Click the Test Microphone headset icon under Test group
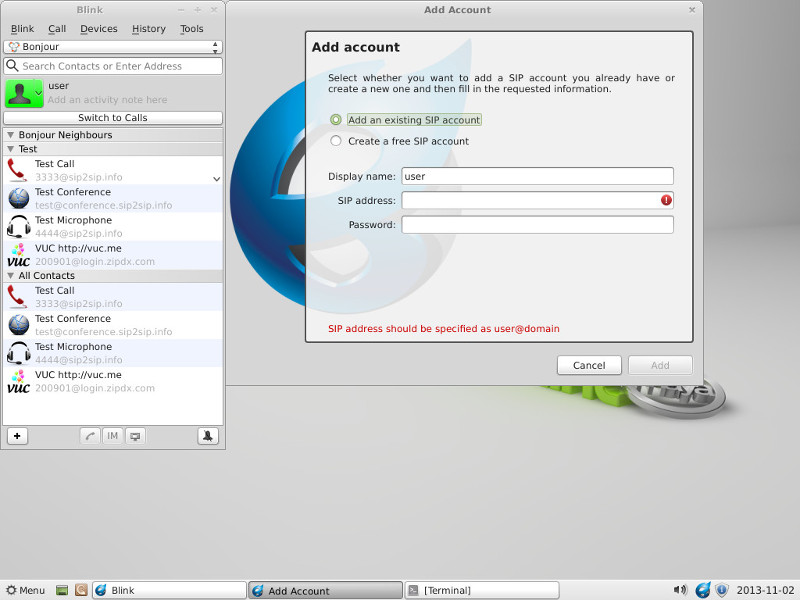 pos(19,227)
